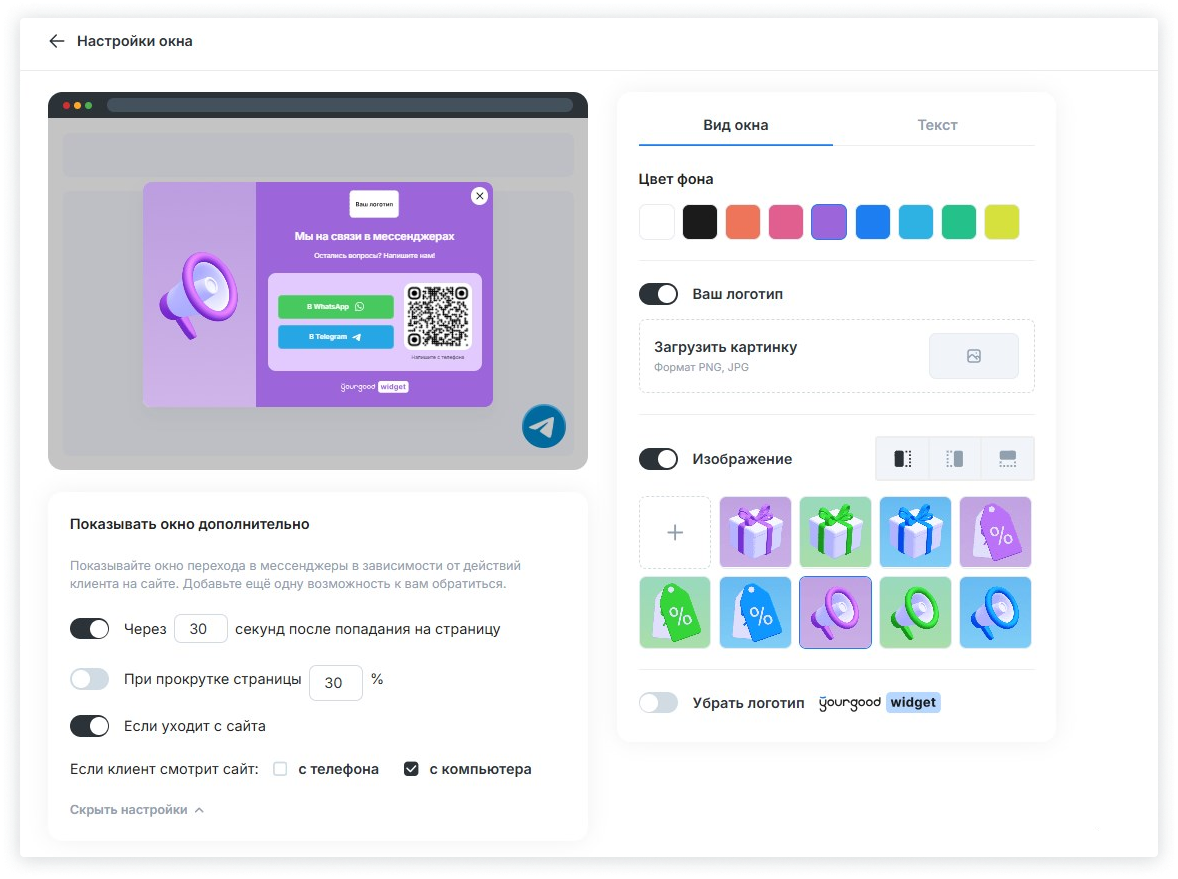Enable При прокрутке страницы toggle

[x=89, y=680]
